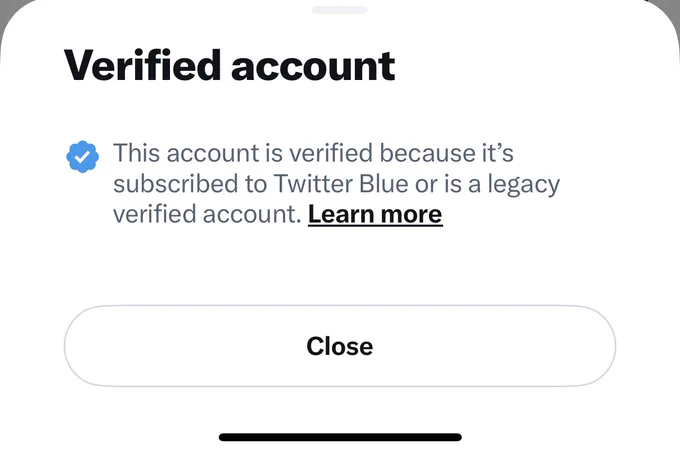
Task: Tap the iOS home indicator bar
Action: (340, 437)
